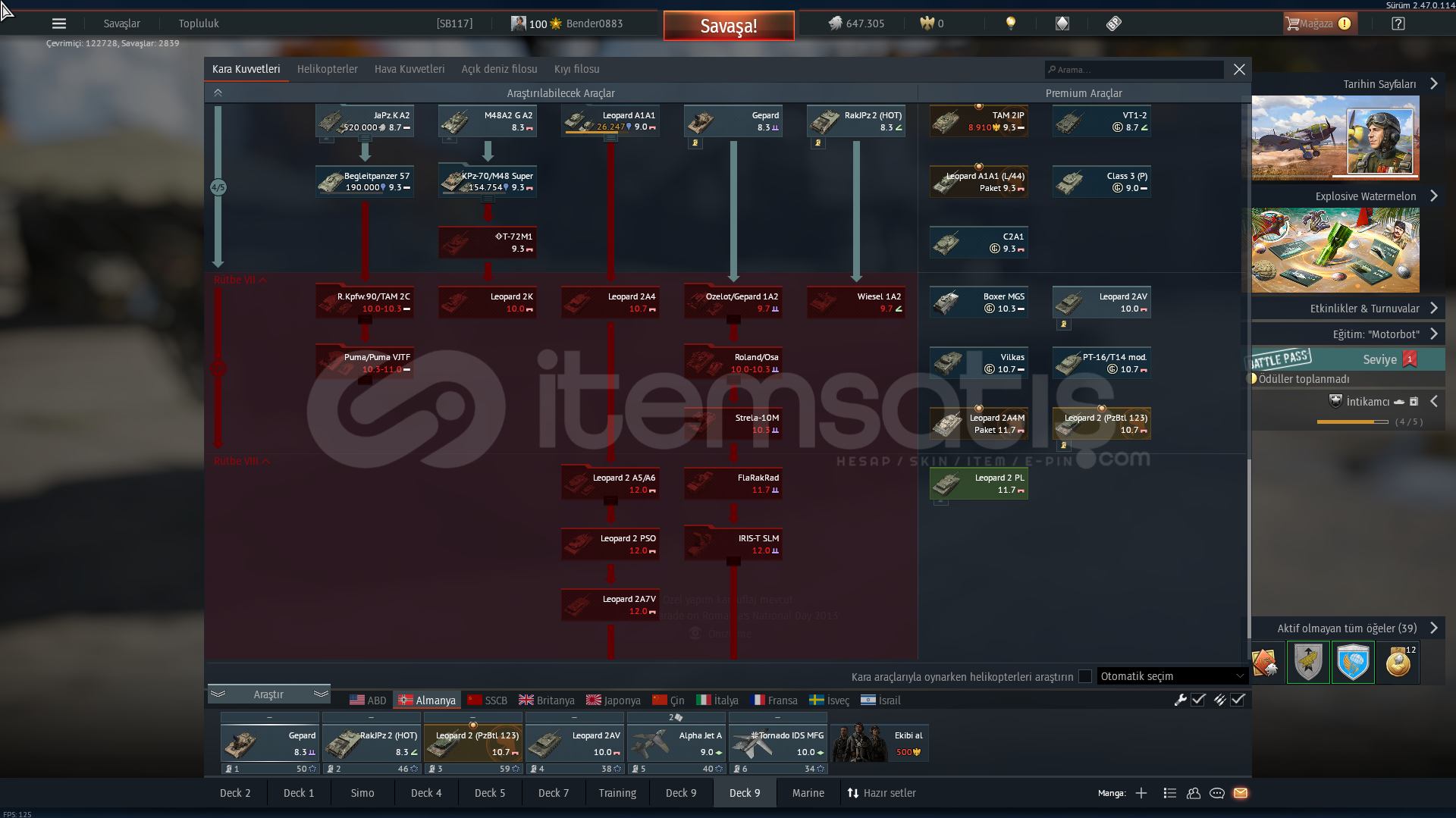Expand Aktif olmayan tüm öğeler arrow
1456x818 pixels.
pyautogui.click(x=1433, y=628)
